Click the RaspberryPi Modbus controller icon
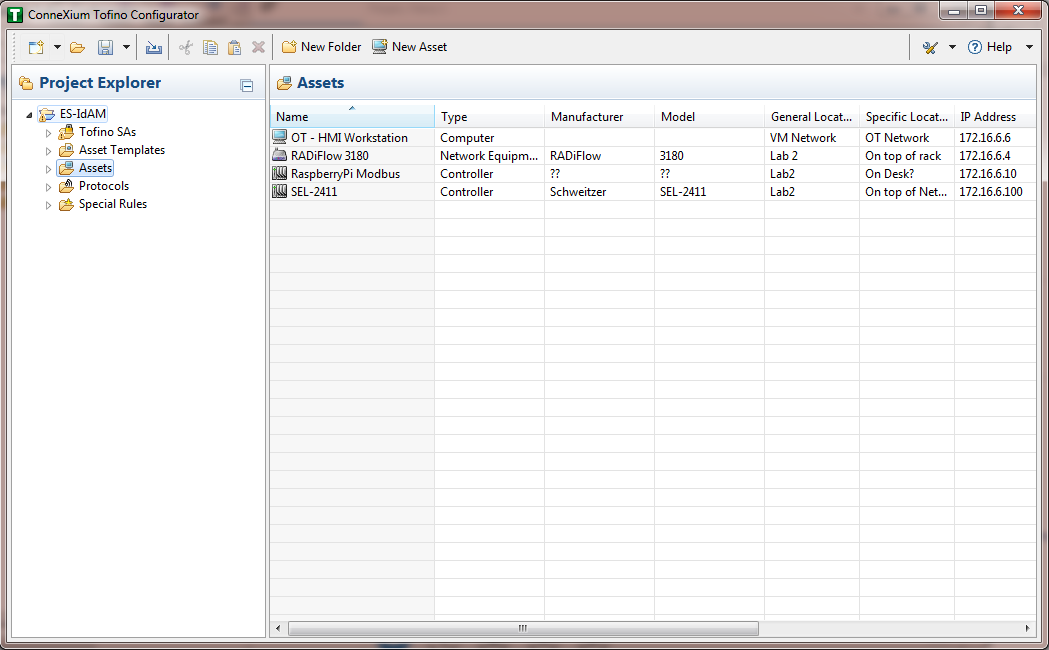Screen dimensions: 1049x650 pos(279,173)
